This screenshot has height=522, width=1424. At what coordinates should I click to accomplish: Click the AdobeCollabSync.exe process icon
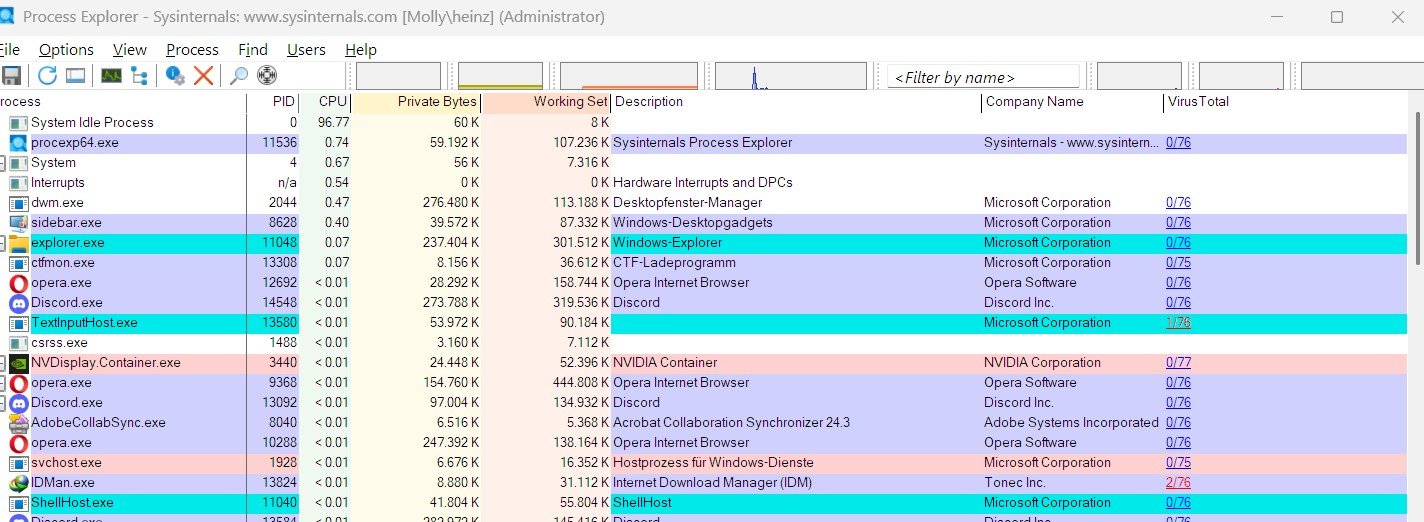18,423
